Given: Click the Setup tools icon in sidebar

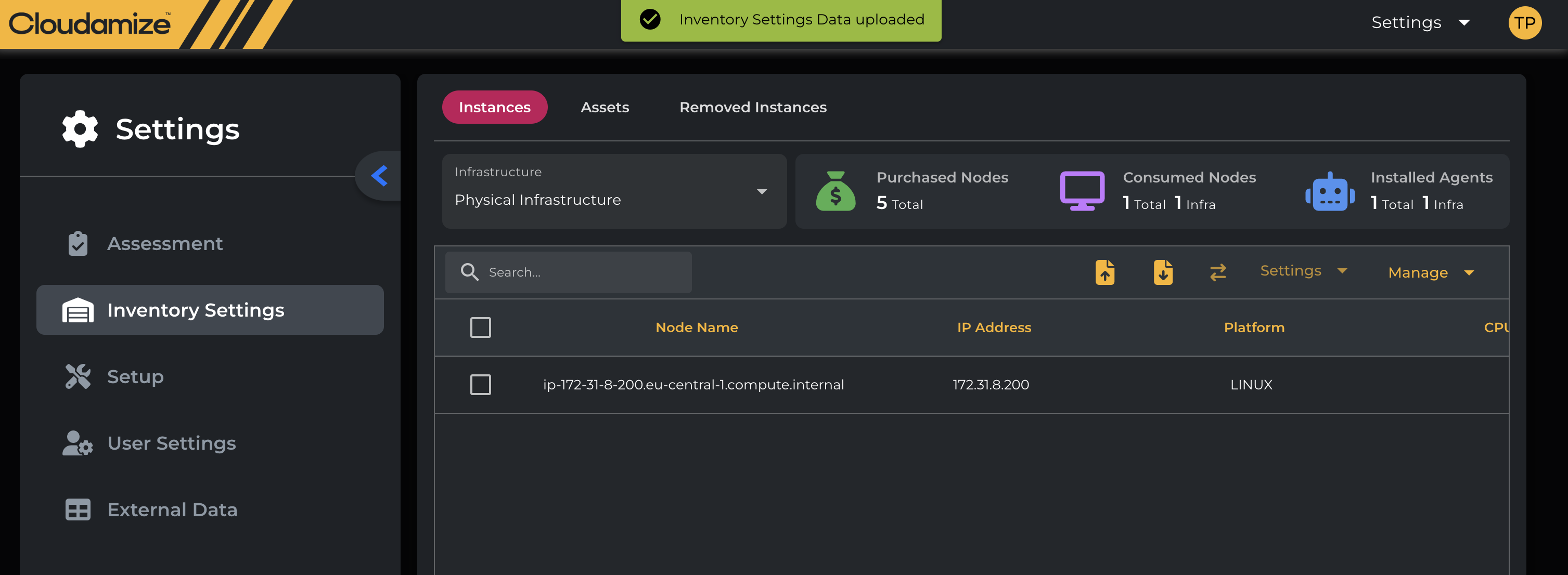Looking at the screenshot, I should pos(78,376).
